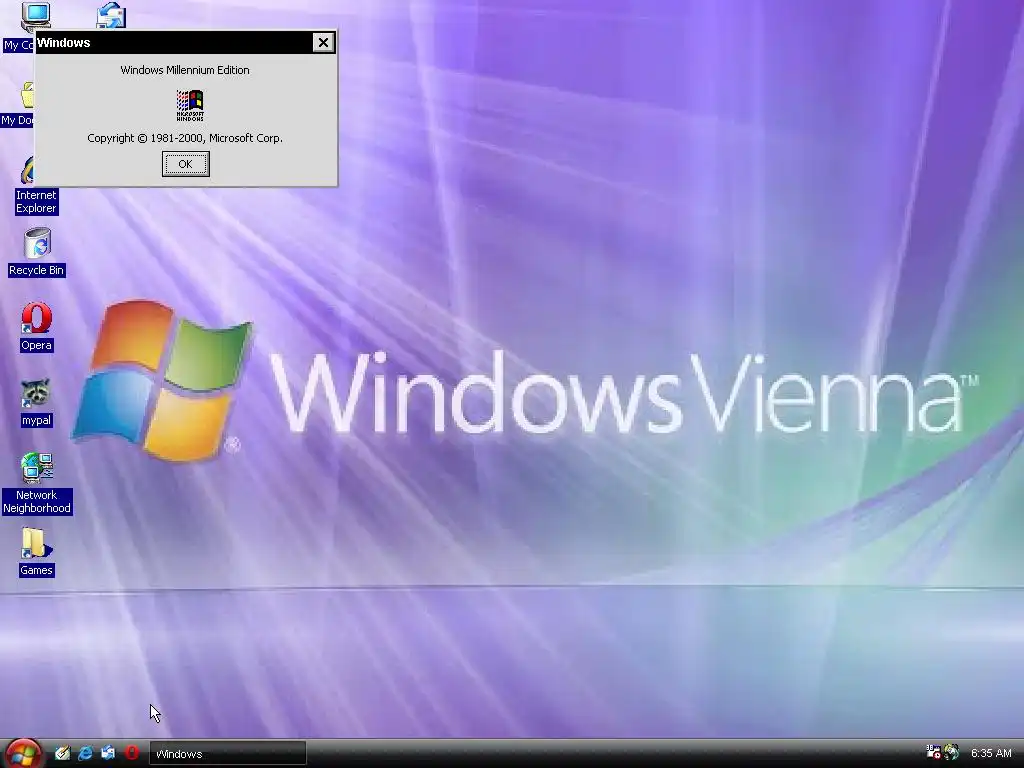
Task: Select the My Documents folder icon
Action: [26, 95]
